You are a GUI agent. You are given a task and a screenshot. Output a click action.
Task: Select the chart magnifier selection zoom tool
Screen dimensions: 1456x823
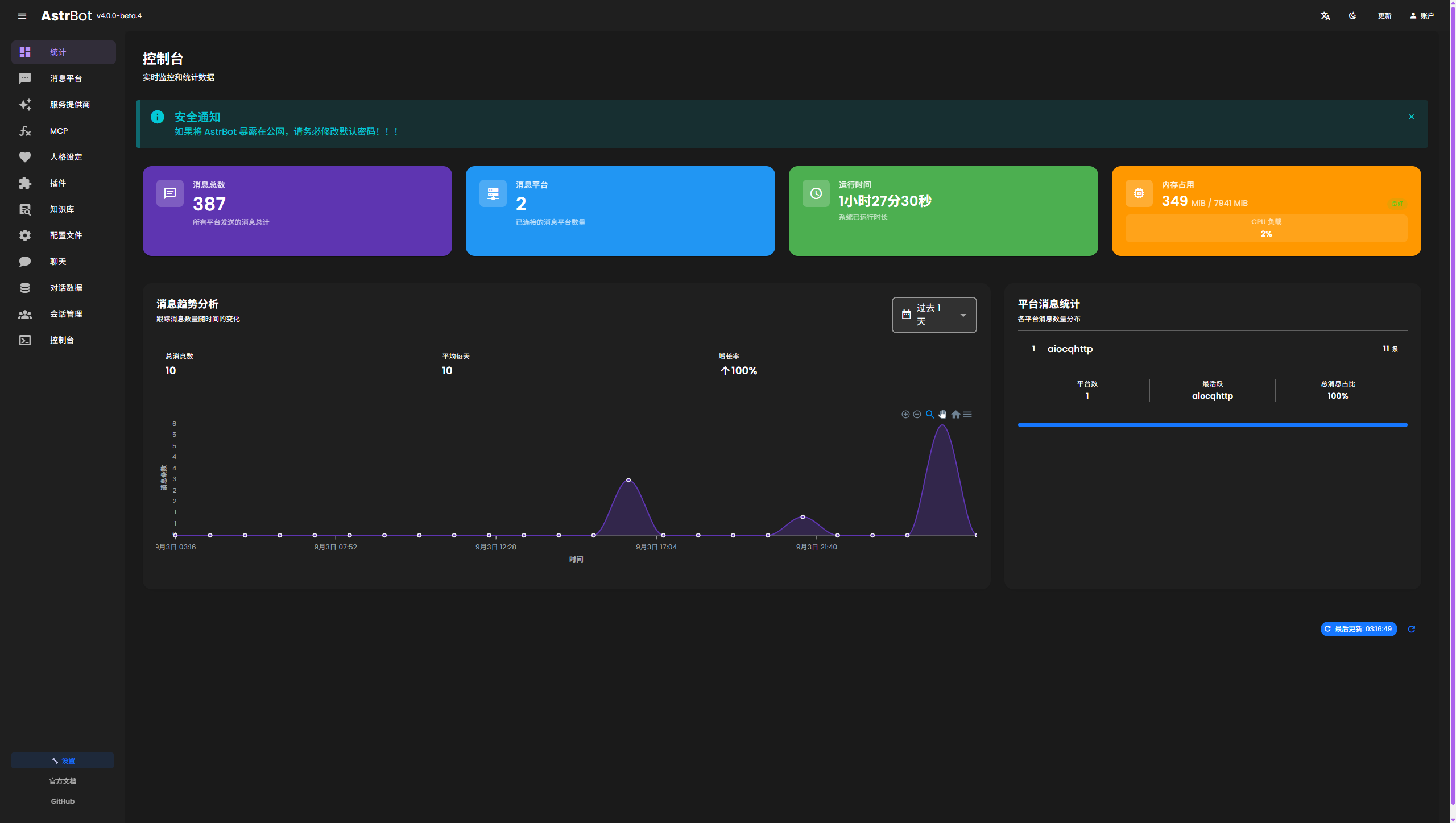(x=930, y=415)
